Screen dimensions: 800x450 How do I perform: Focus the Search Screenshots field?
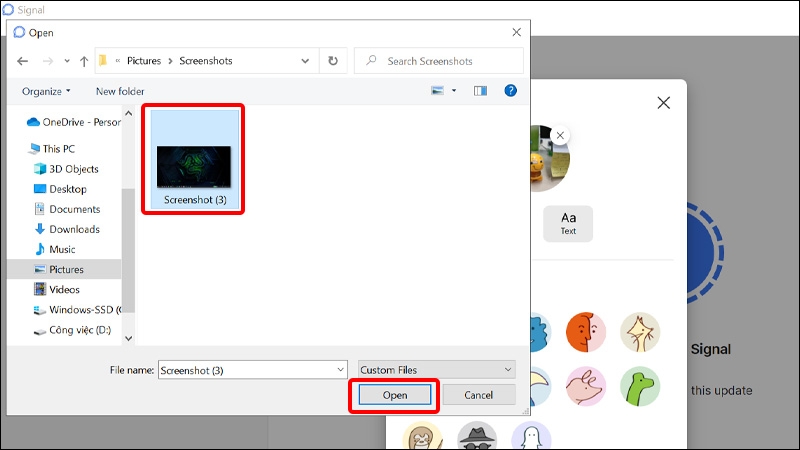(439, 61)
